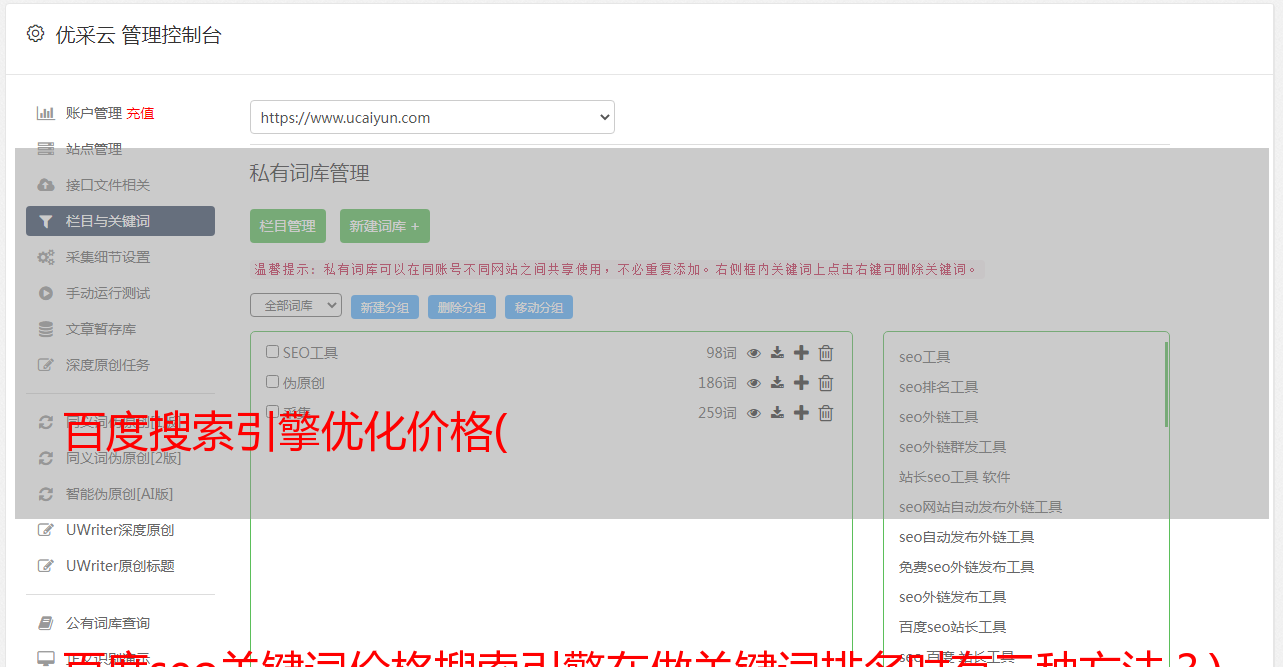Viewport: 1283px width, 667px height.
Task: Select keyword seo自动发布外链工具 in the right list
Action: (x=967, y=537)
